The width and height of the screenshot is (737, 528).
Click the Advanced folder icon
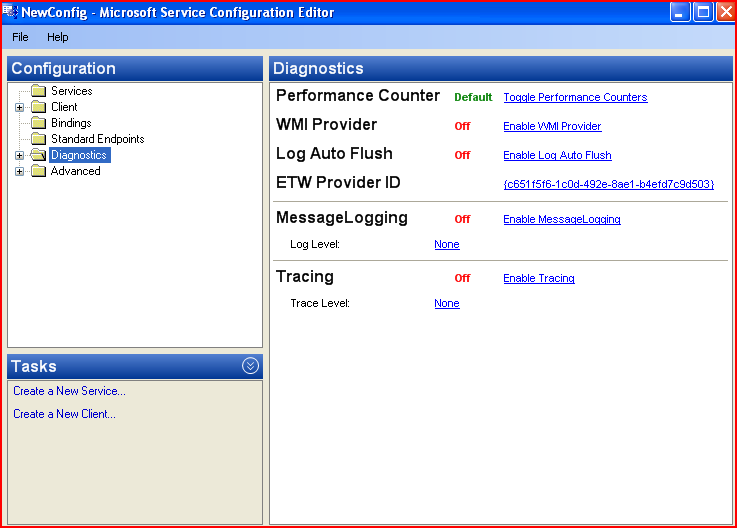pyautogui.click(x=39, y=171)
